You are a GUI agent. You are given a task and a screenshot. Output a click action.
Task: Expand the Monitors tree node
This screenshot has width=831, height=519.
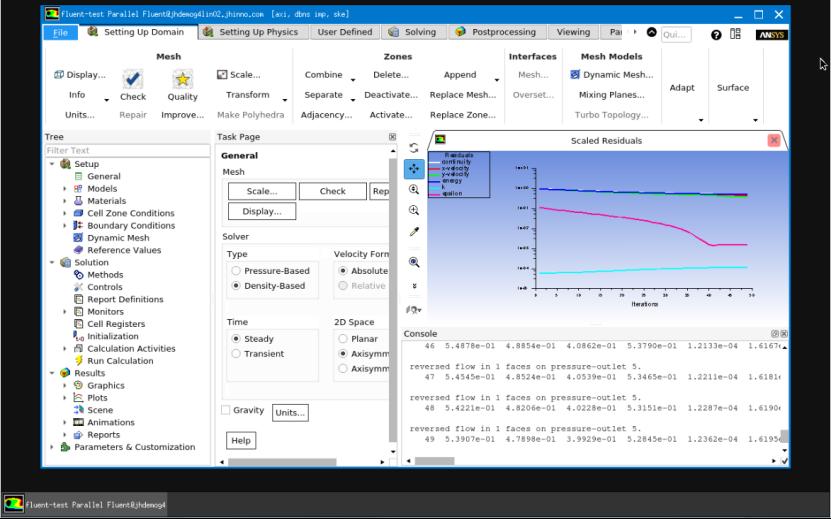(65, 312)
